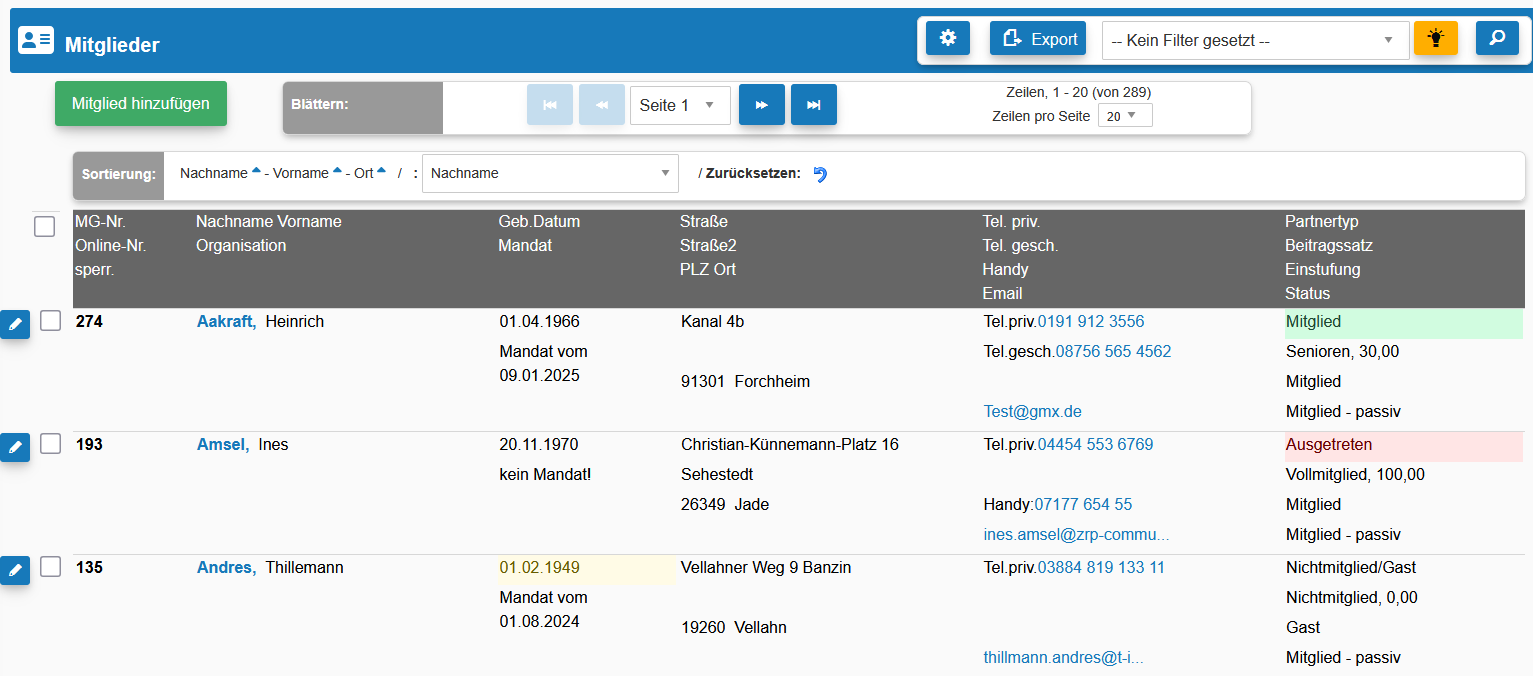
Task: Click the 'MG-Nr.' column header
Action: [100, 221]
